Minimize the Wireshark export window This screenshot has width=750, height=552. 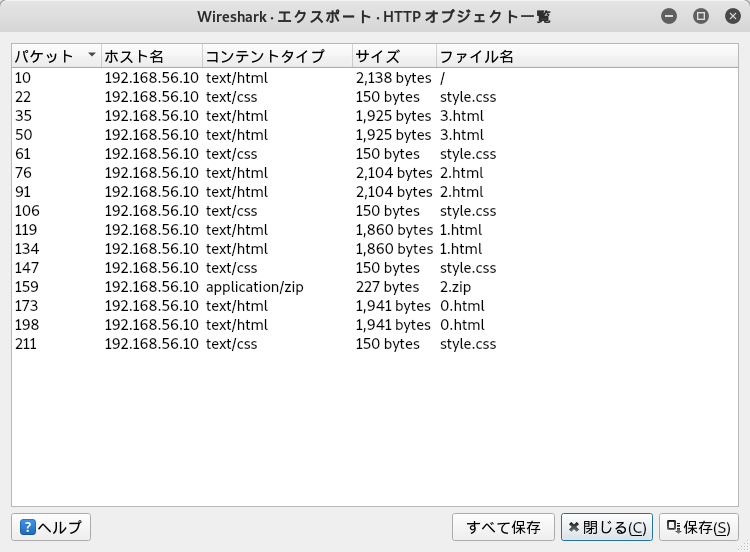click(x=669, y=16)
